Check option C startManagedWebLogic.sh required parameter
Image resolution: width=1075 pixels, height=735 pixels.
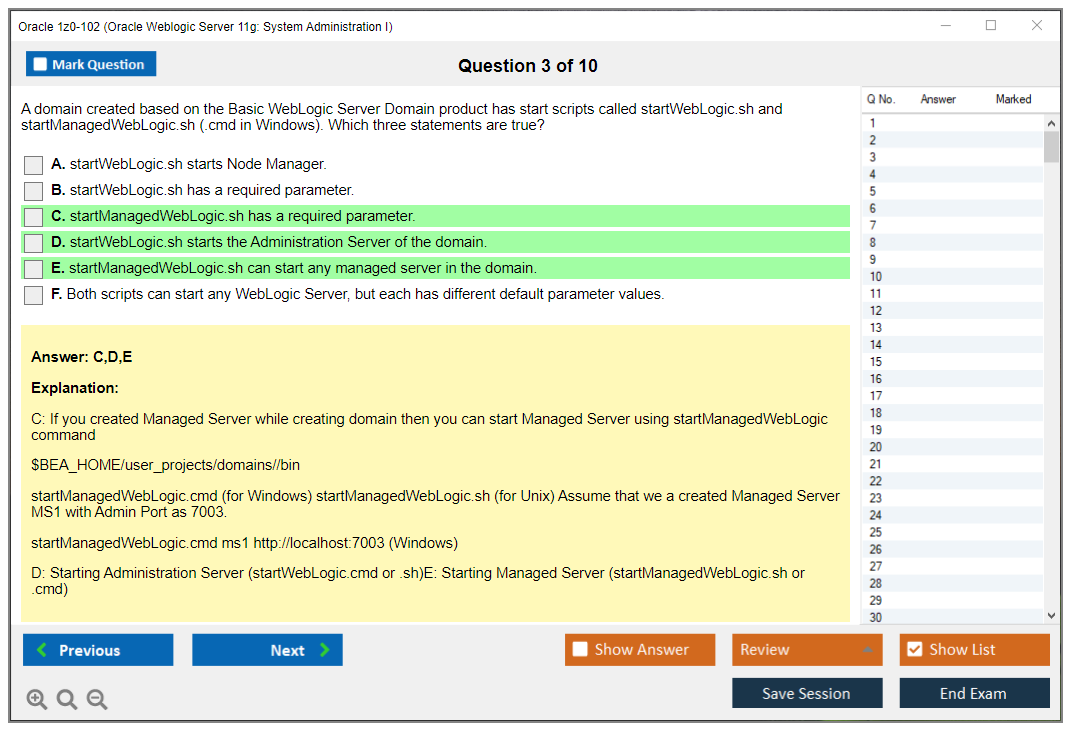(x=34, y=217)
